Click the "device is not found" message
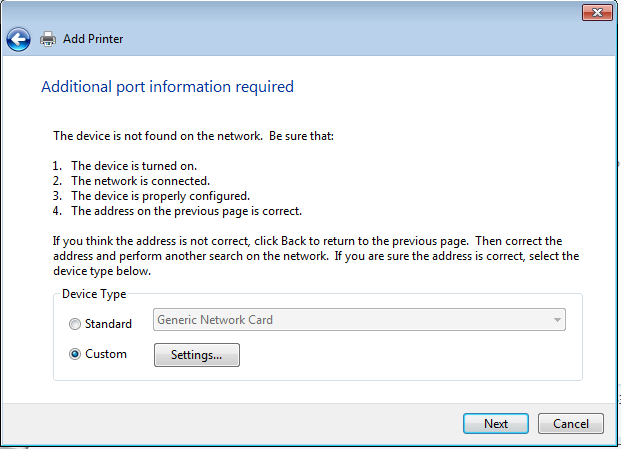 (x=192, y=135)
